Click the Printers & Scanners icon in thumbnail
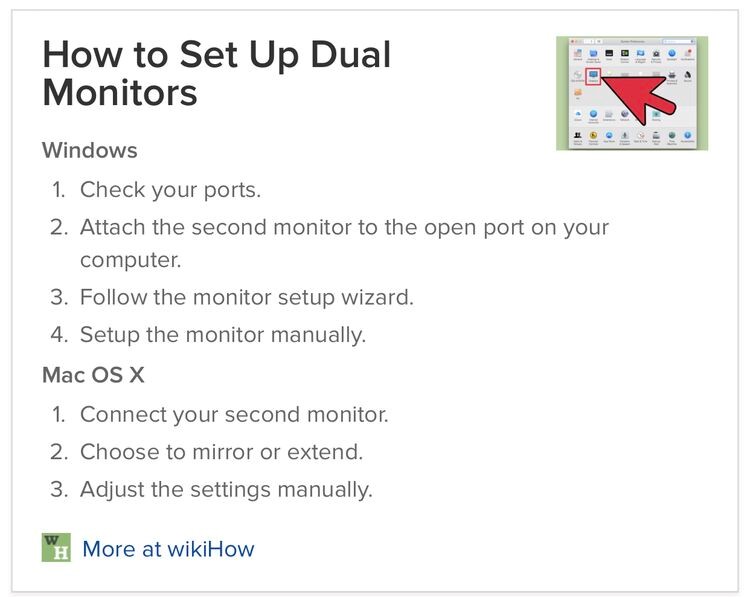 tap(672, 75)
